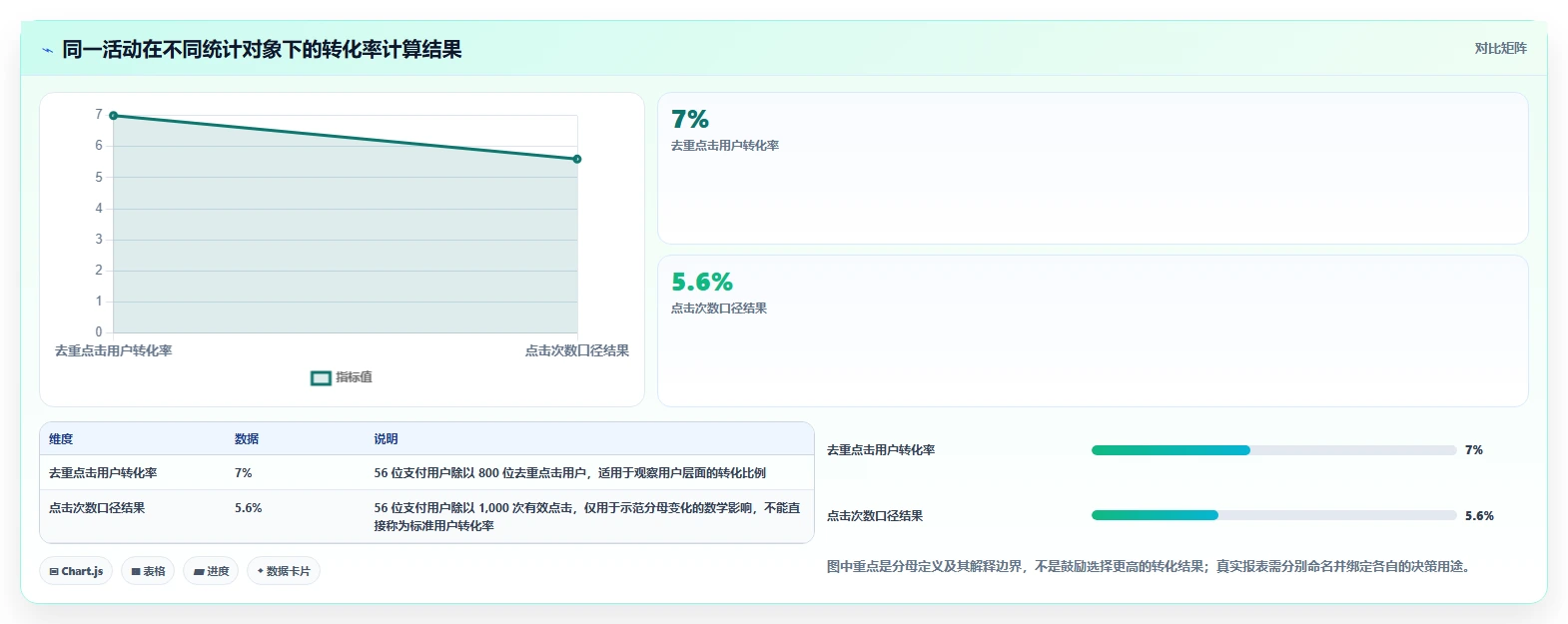Viewport: 1568px width, 624px height.
Task: Click the description starting 56 位支付用户除以 1,000
Action: click(587, 516)
